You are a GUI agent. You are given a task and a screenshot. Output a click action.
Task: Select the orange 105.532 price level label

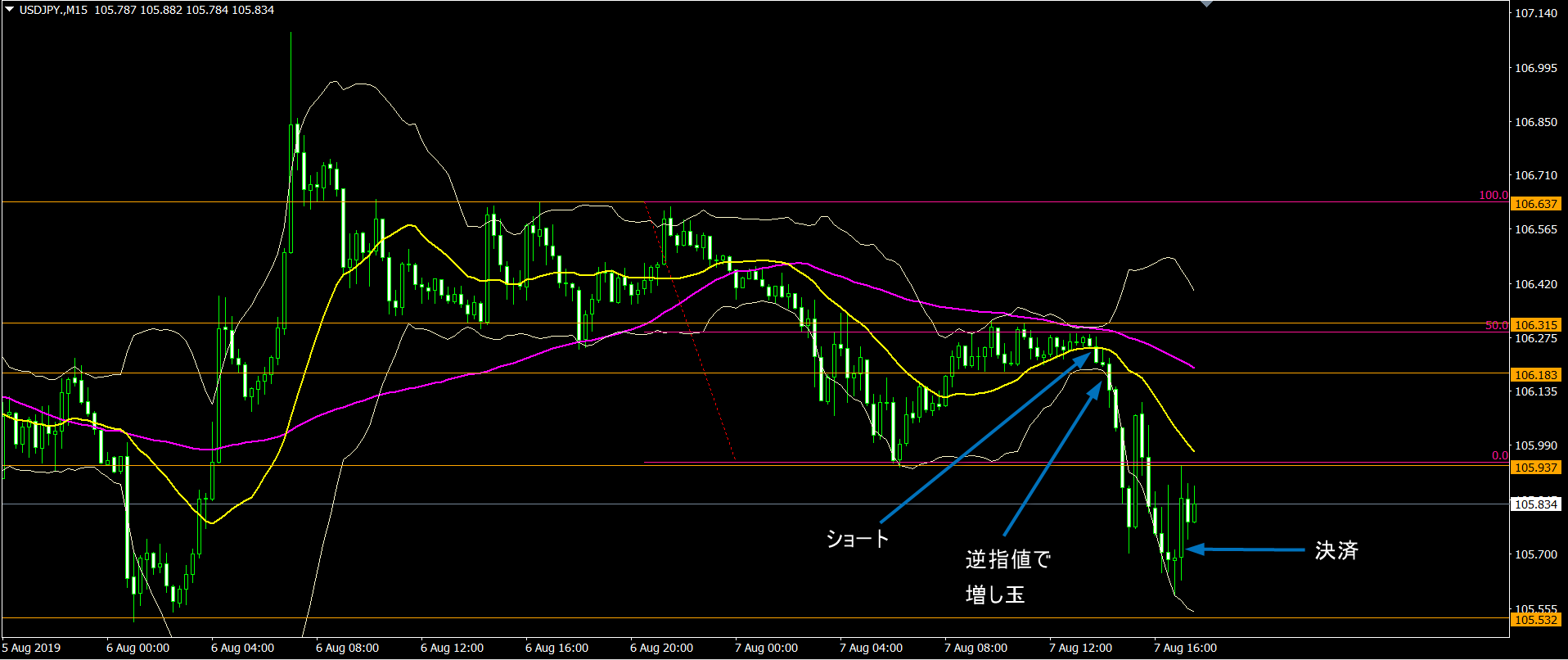[1535, 620]
